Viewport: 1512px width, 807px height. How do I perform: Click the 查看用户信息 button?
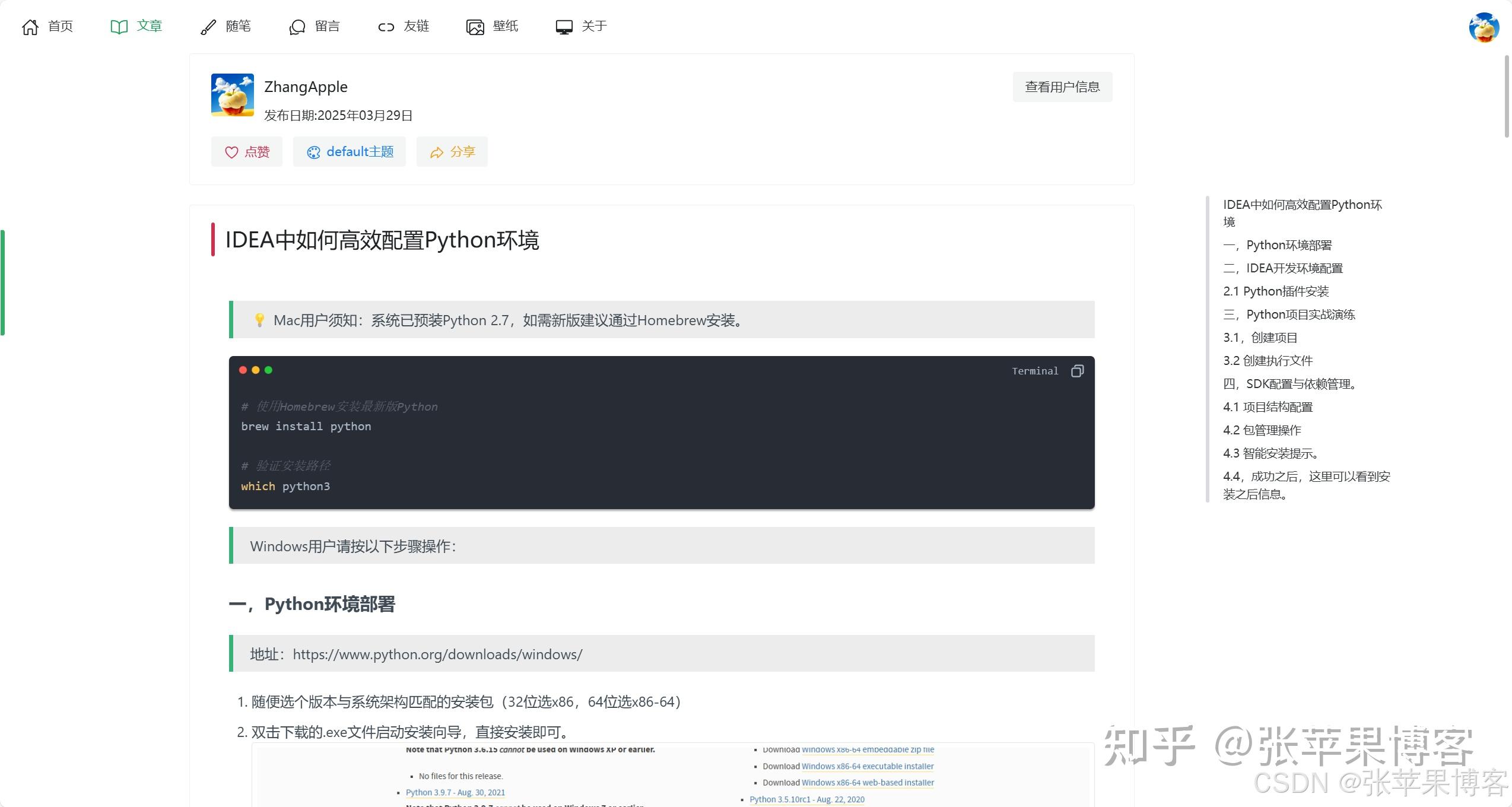click(1062, 87)
